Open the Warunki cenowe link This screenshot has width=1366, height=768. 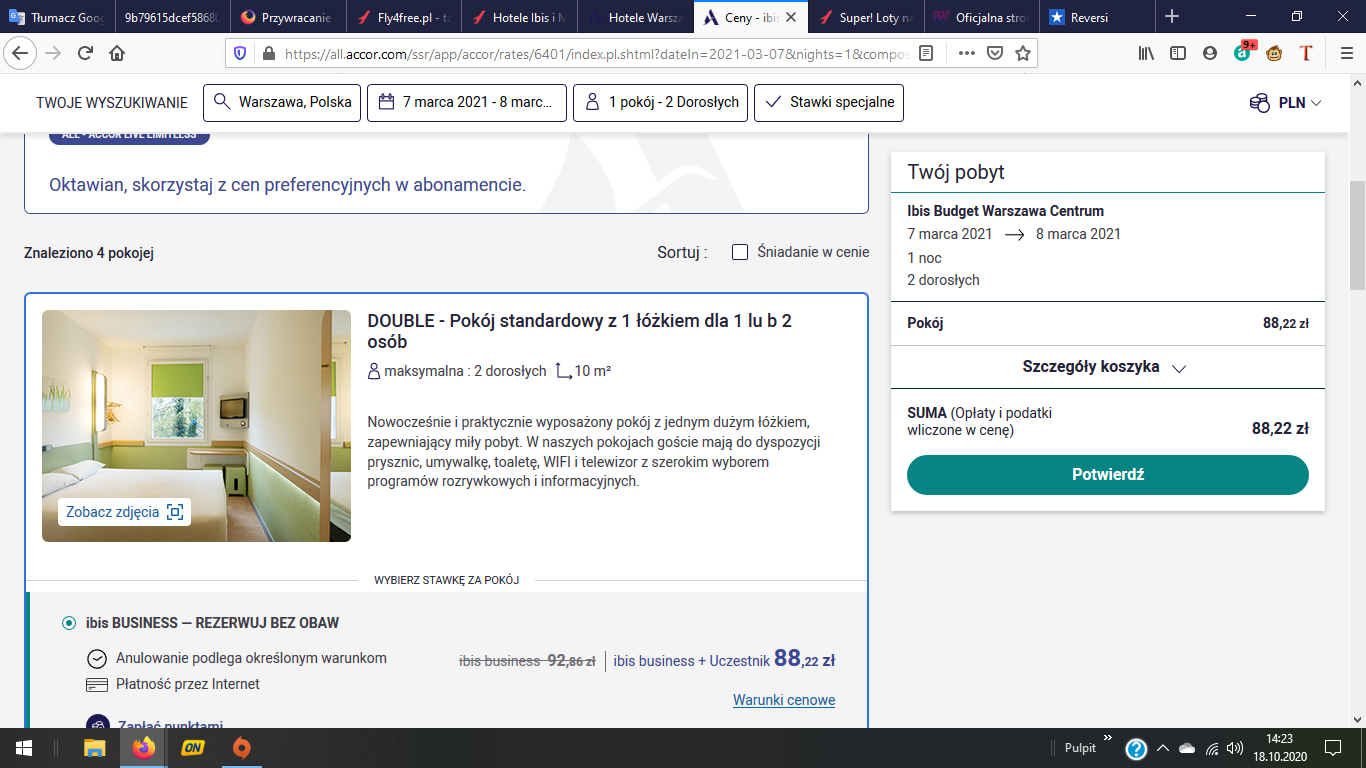[x=784, y=700]
